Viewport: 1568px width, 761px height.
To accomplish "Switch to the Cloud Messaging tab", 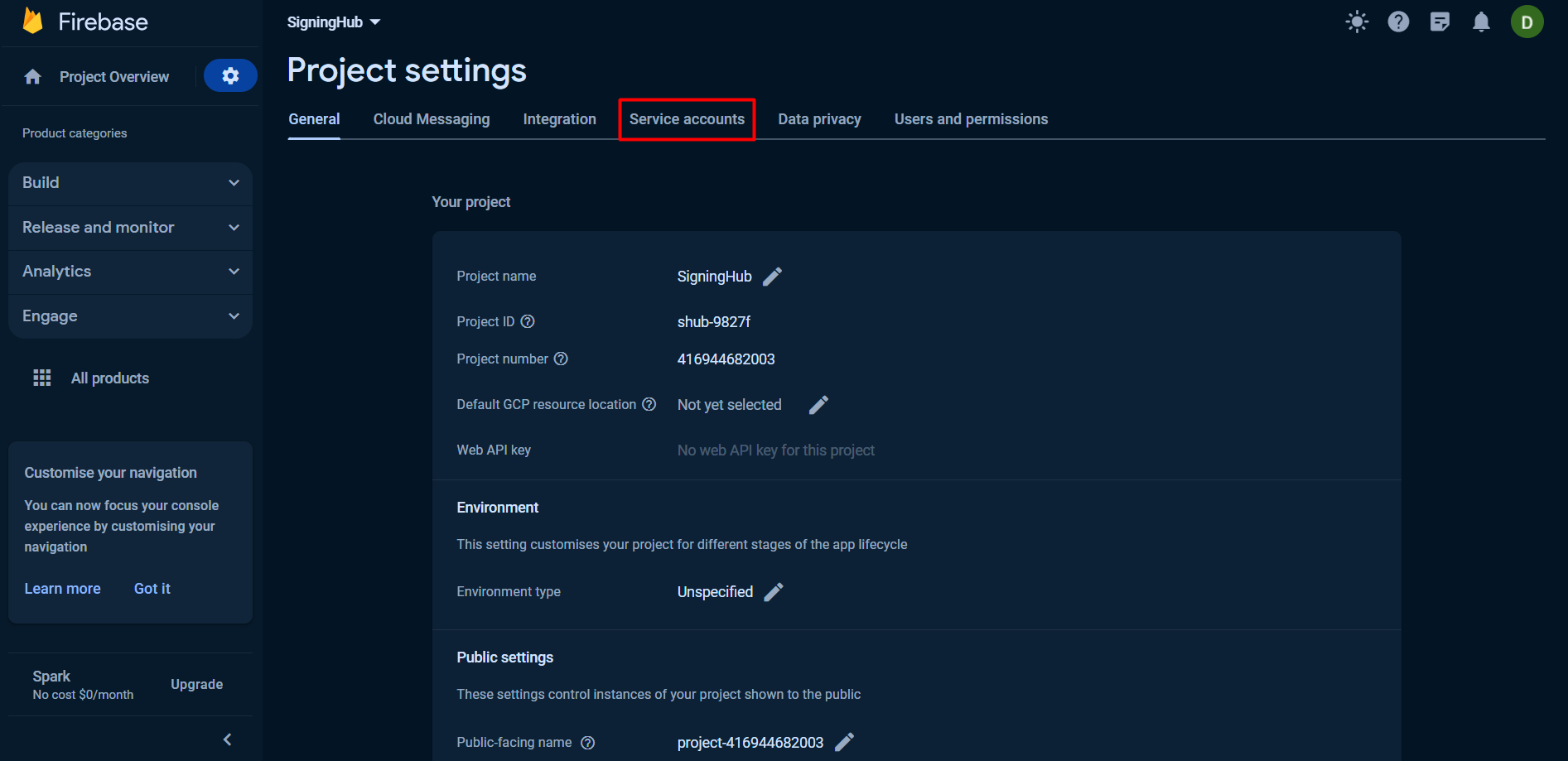I will pyautogui.click(x=432, y=119).
